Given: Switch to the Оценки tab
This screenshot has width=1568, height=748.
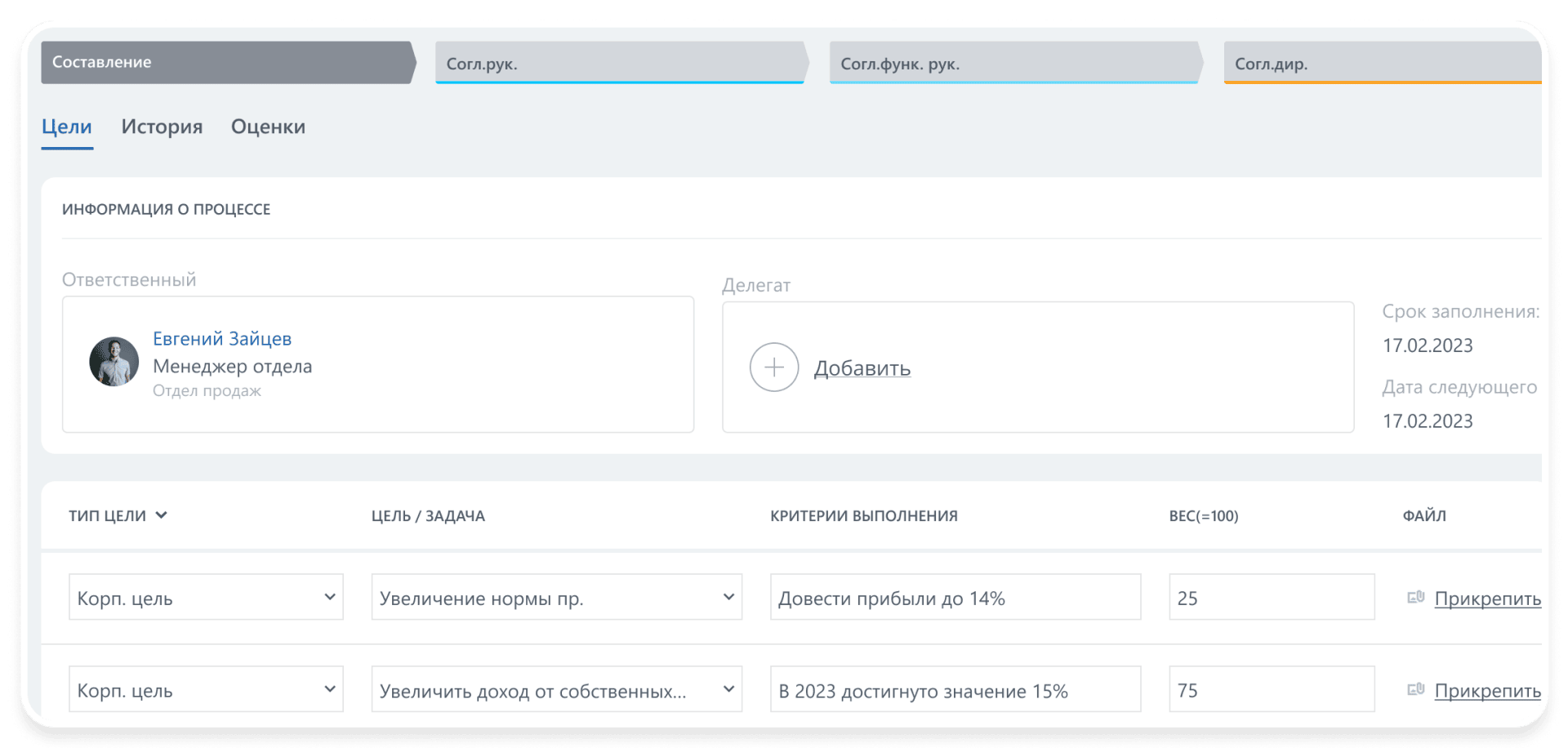Looking at the screenshot, I should 268,127.
